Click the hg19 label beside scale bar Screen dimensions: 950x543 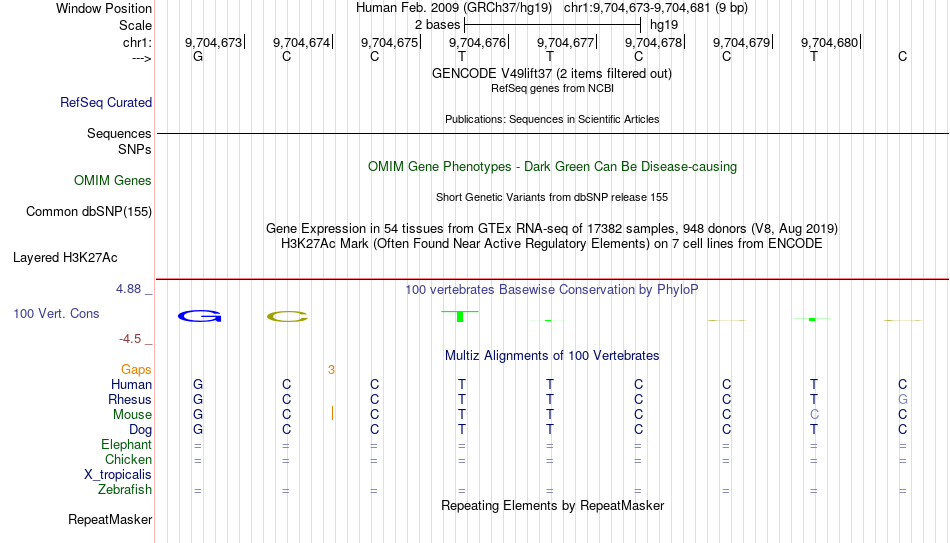click(x=663, y=25)
